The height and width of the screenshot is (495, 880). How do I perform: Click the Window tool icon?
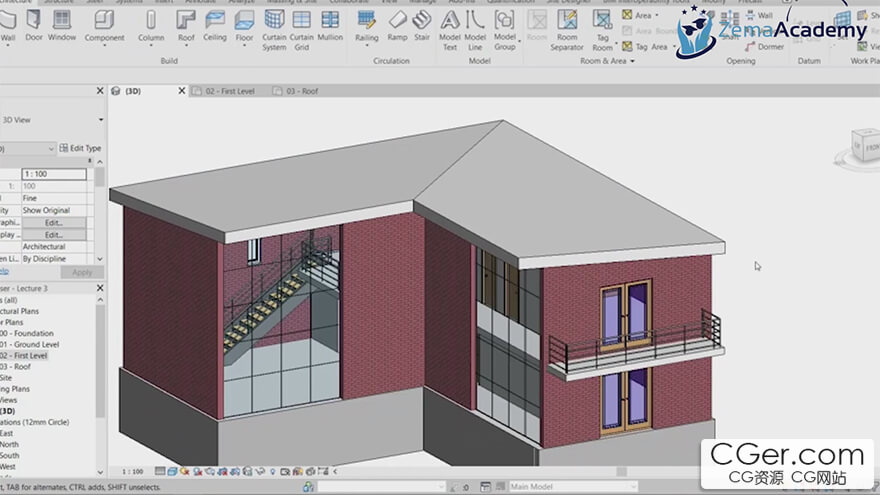[62, 24]
